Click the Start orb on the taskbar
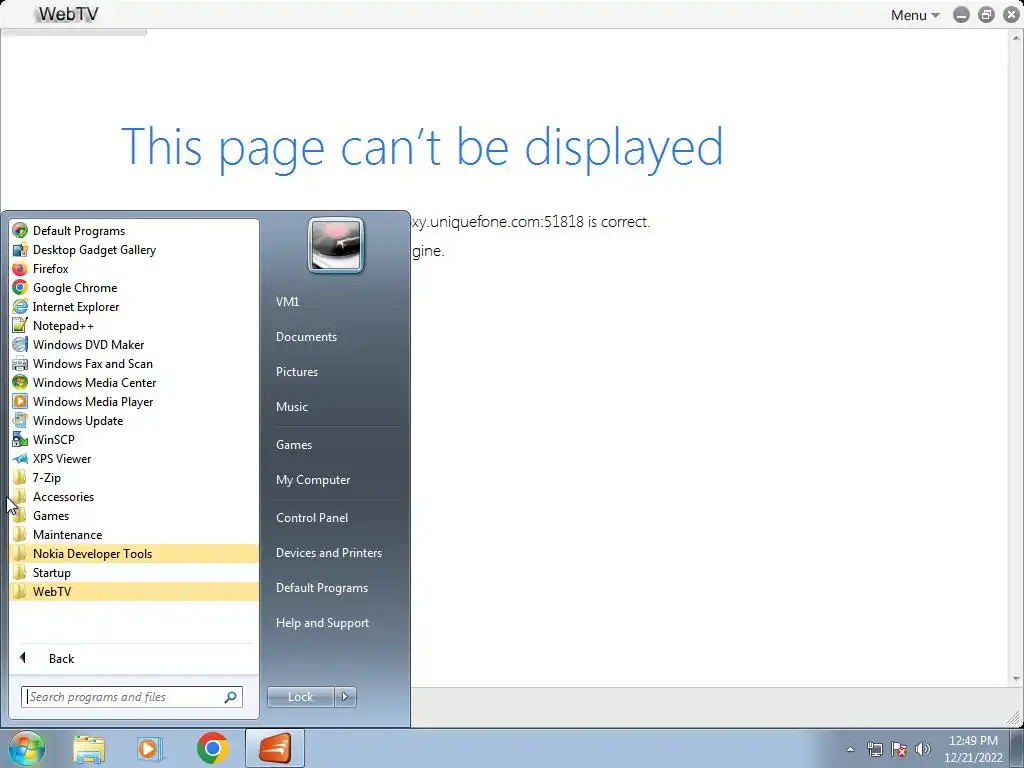1024x768 pixels. click(x=27, y=748)
